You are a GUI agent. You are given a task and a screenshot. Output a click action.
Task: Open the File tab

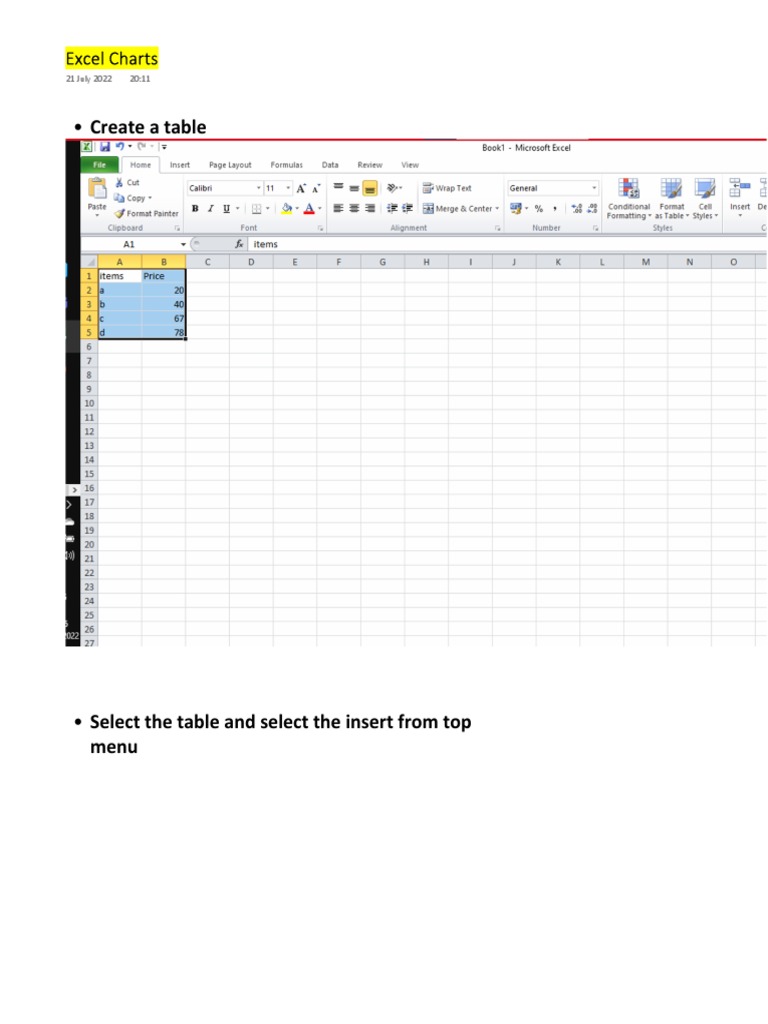coord(99,165)
